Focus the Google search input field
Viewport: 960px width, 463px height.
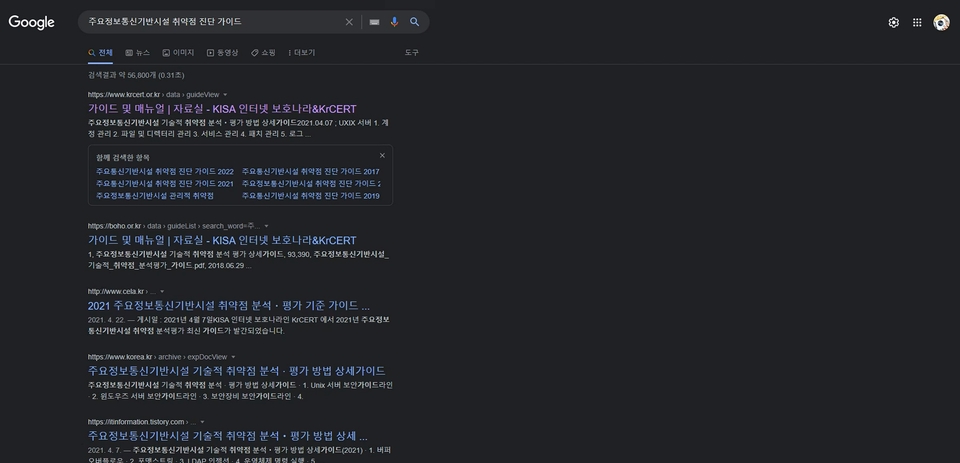click(x=214, y=22)
